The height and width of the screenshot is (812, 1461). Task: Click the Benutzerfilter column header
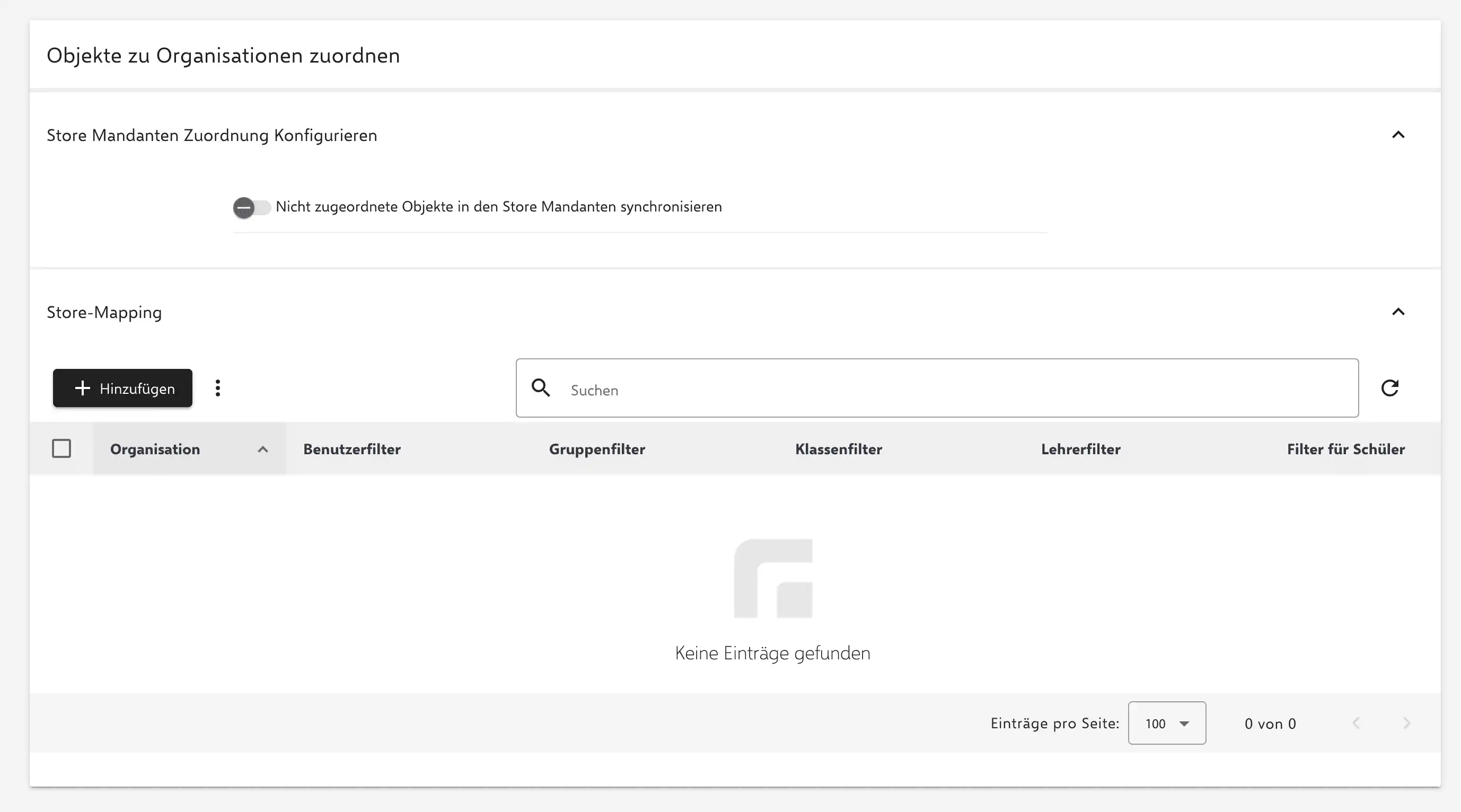[x=351, y=449]
